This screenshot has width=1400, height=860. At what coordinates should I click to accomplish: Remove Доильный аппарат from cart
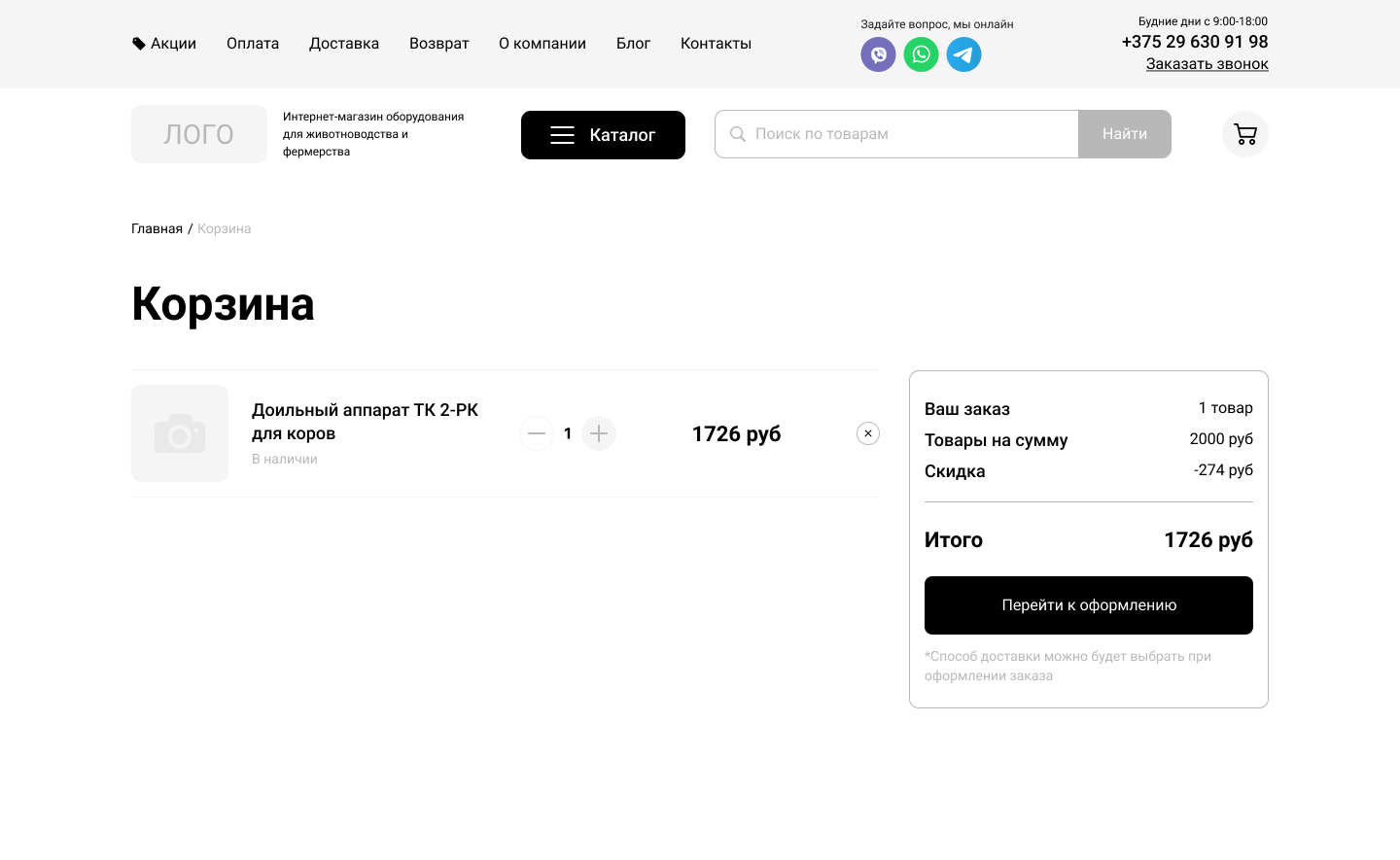point(868,433)
